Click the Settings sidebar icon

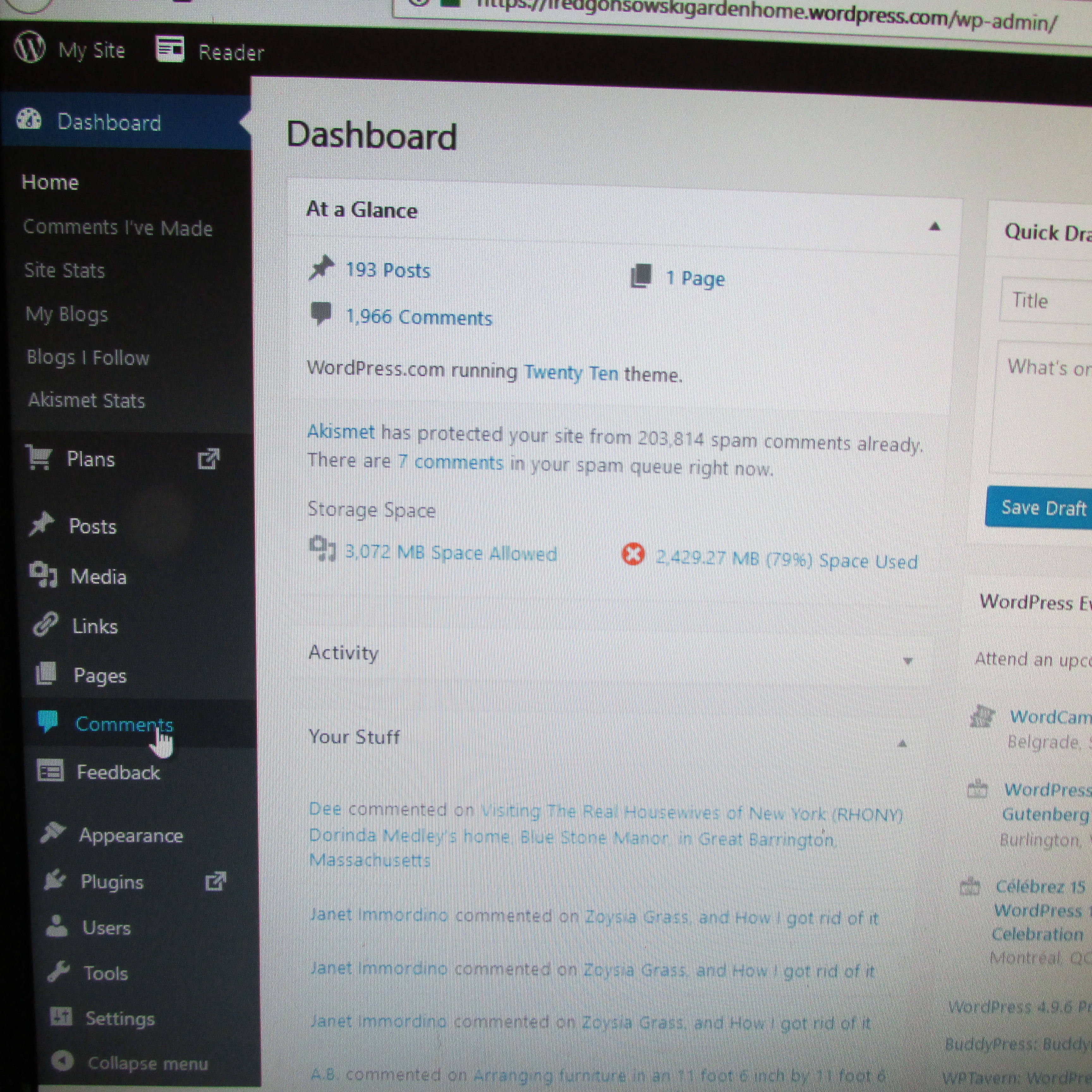coord(61,1016)
